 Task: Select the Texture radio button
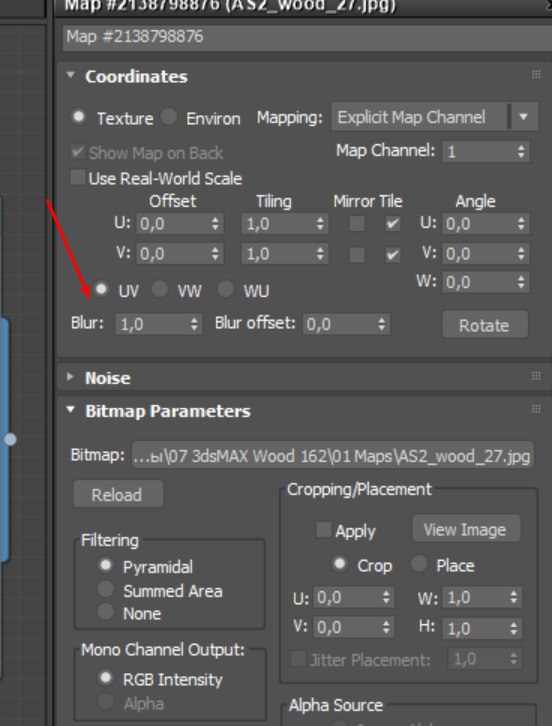point(79,116)
